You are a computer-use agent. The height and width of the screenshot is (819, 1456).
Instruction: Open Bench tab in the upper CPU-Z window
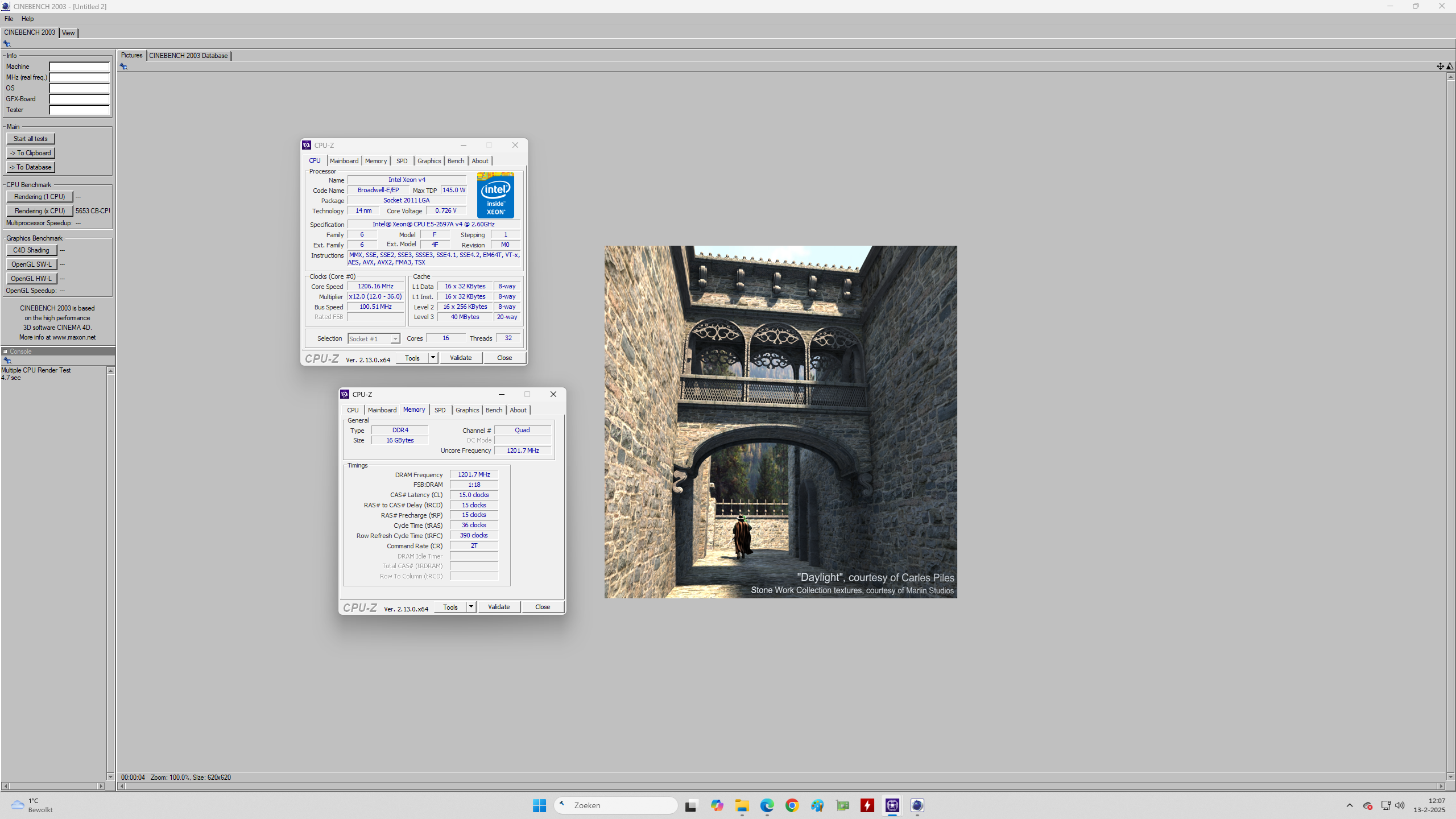pyautogui.click(x=456, y=161)
